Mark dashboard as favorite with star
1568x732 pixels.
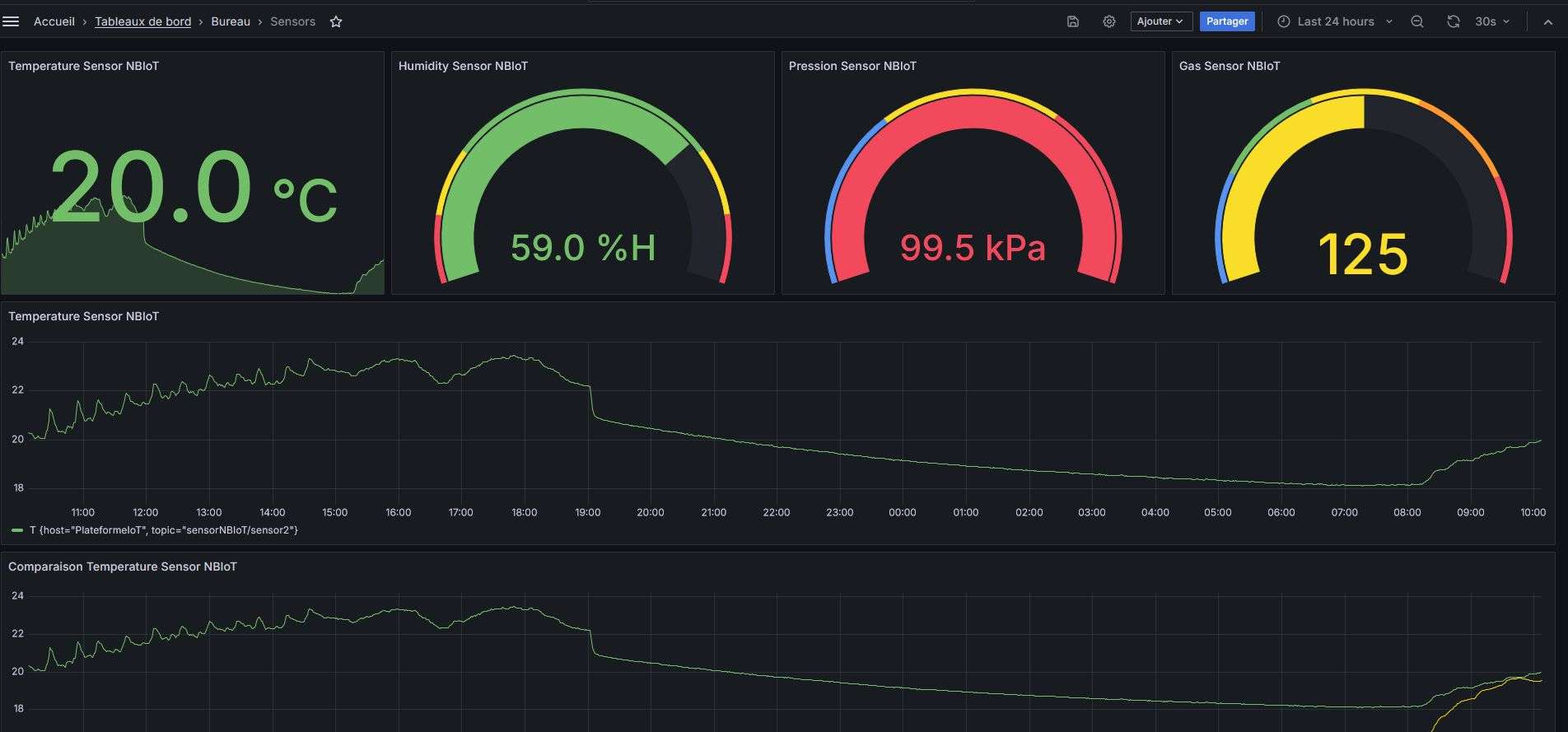point(336,21)
